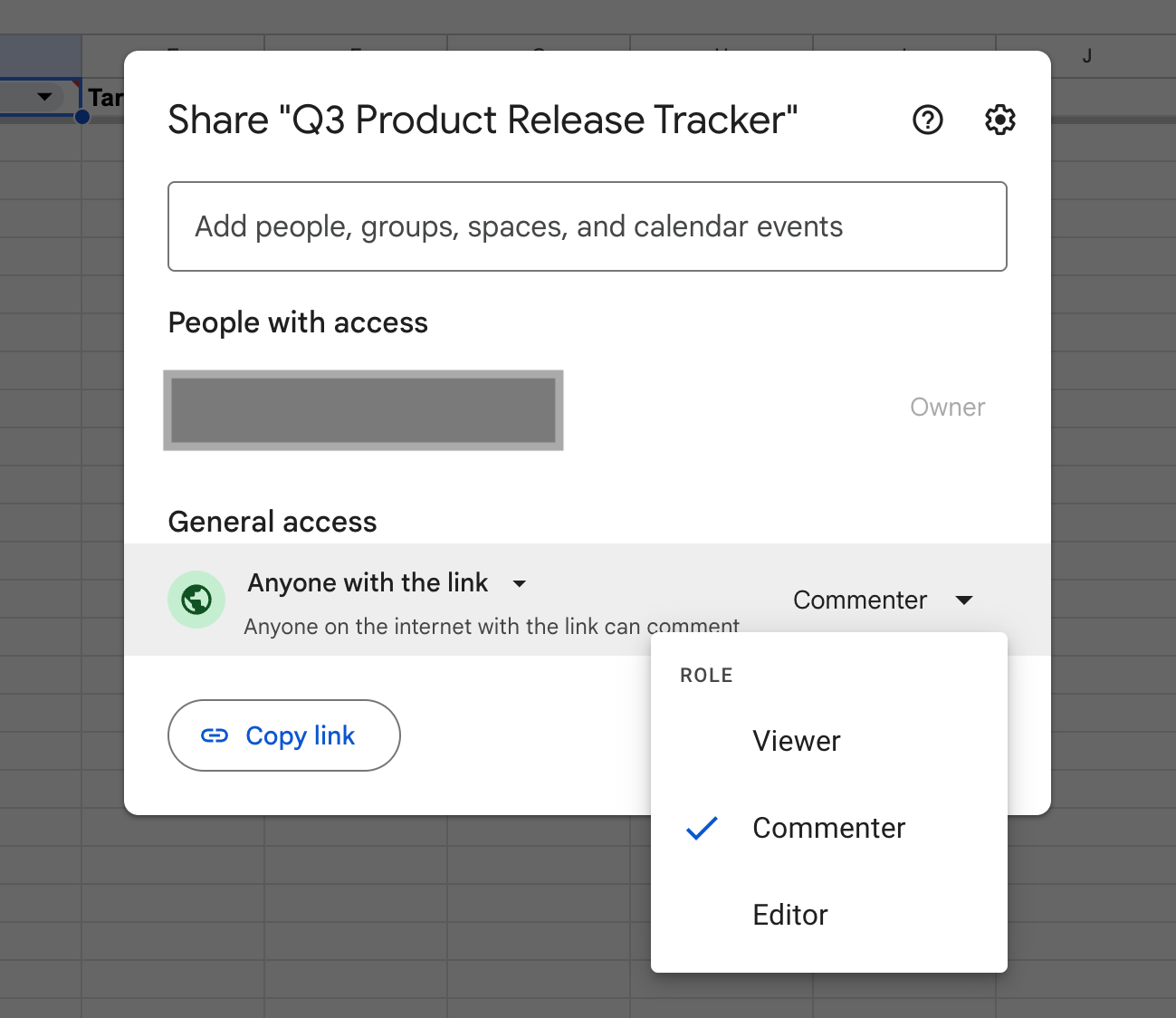
Task: Click the spreadsheet cell starting with "Tar"
Action: pos(105,98)
